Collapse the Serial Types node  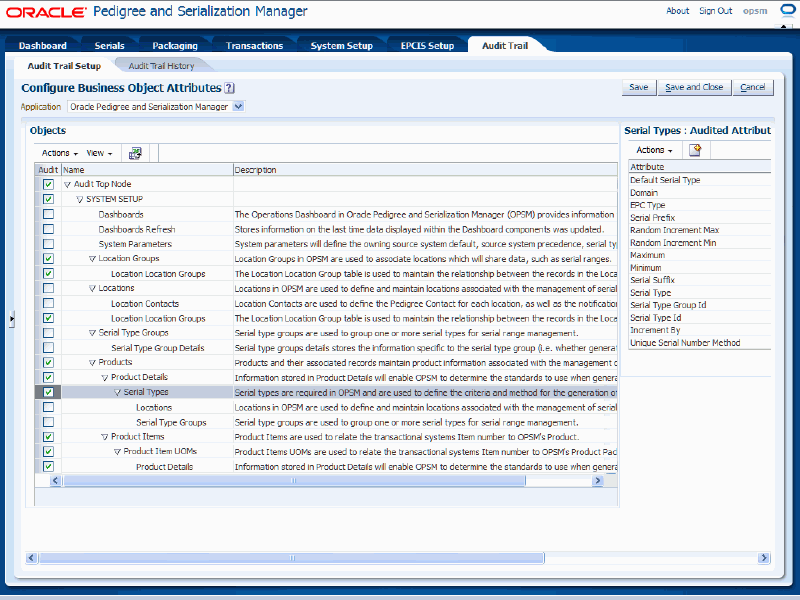tap(117, 393)
